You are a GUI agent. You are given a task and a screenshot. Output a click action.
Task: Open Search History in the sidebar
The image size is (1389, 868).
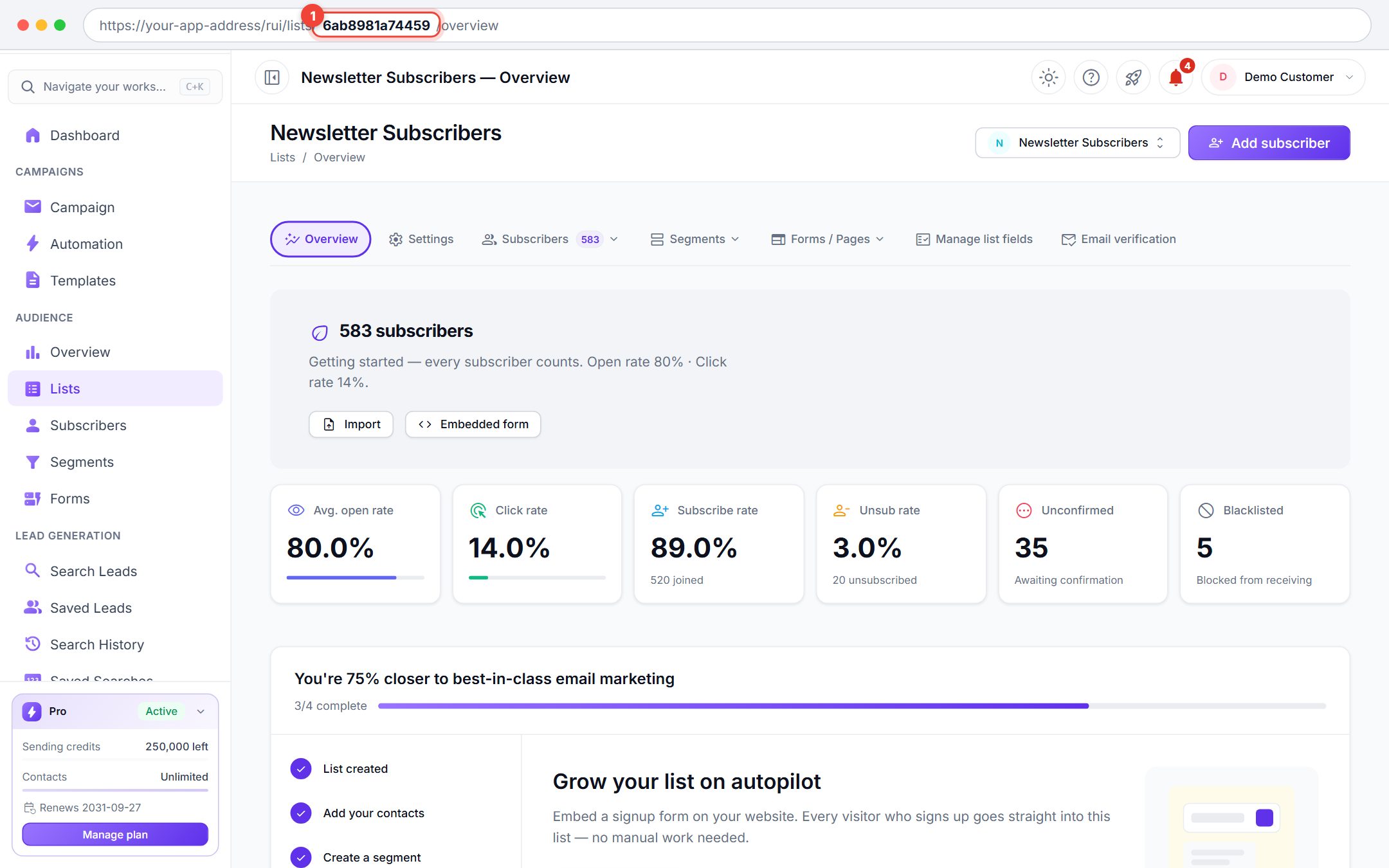click(x=115, y=645)
